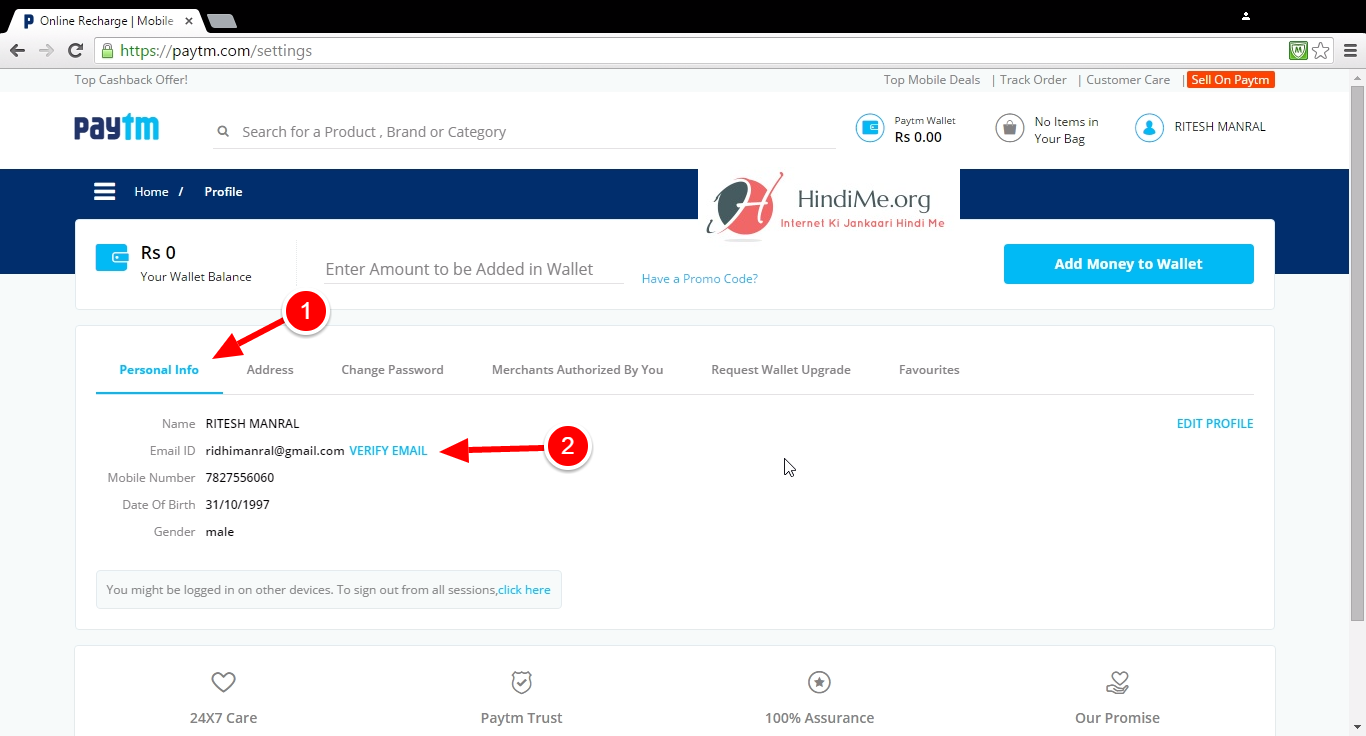Click the mobile number 7827556060
Image resolution: width=1366 pixels, height=736 pixels.
240,478
